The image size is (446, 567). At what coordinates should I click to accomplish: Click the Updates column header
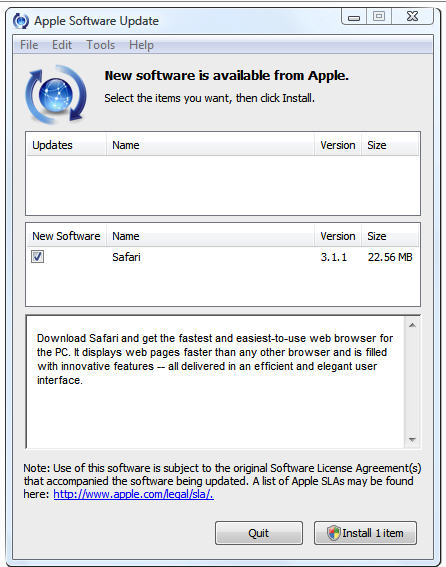tap(67, 145)
